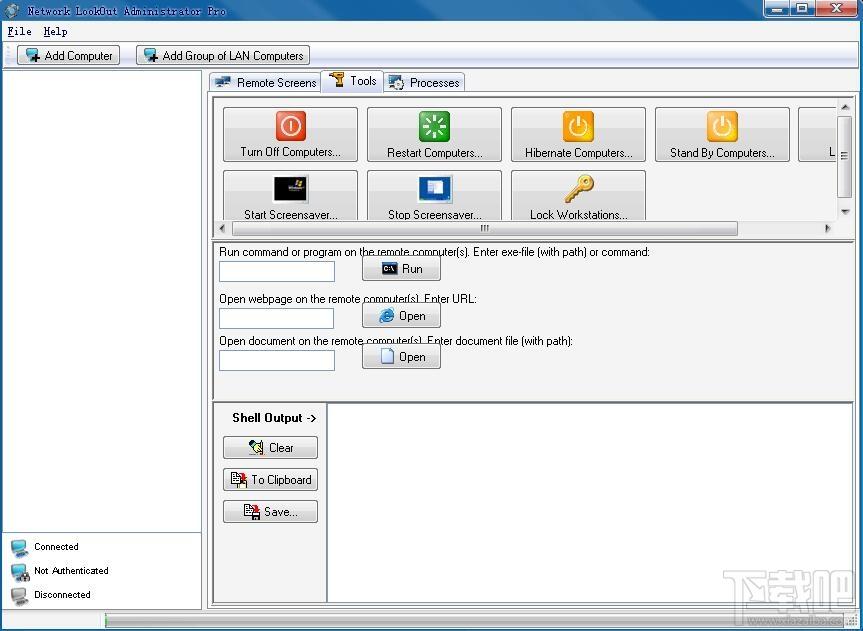
Task: Click the Lock Workstations key icon
Action: 579,189
